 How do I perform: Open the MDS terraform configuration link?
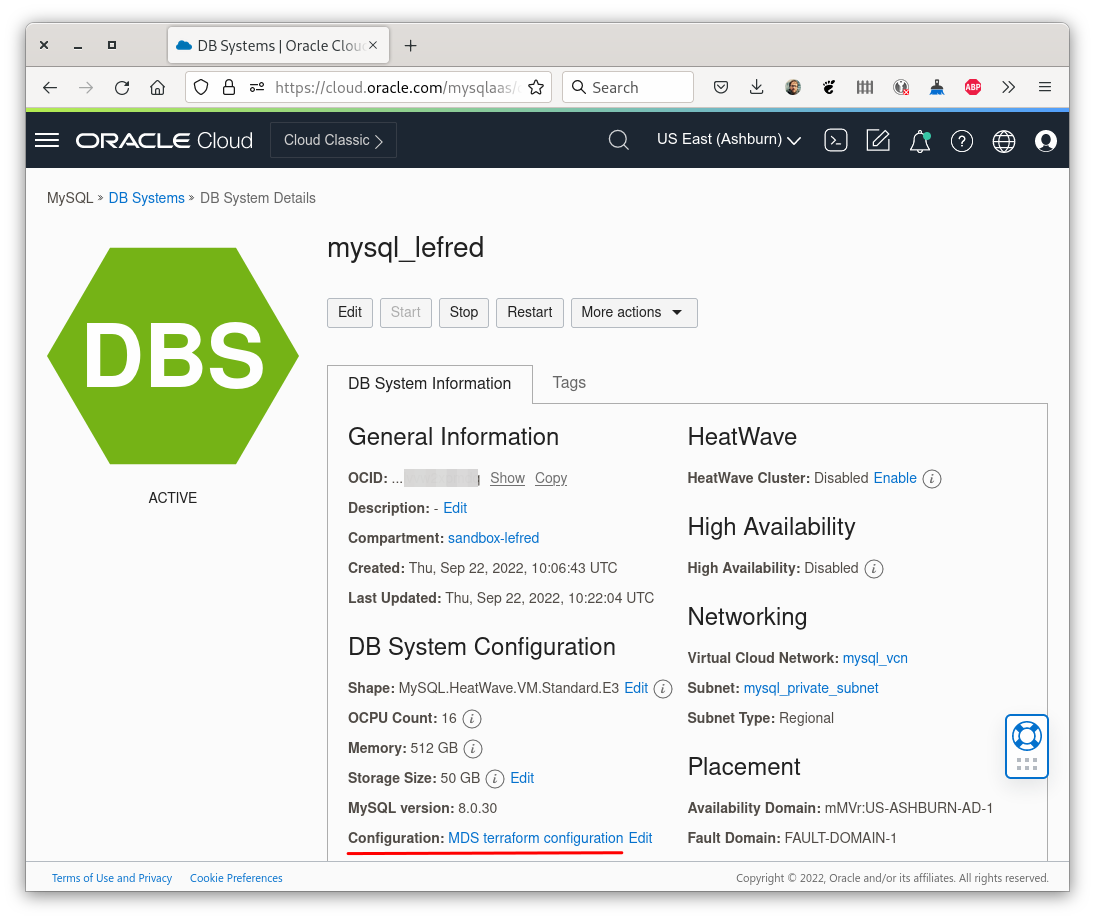(535, 838)
